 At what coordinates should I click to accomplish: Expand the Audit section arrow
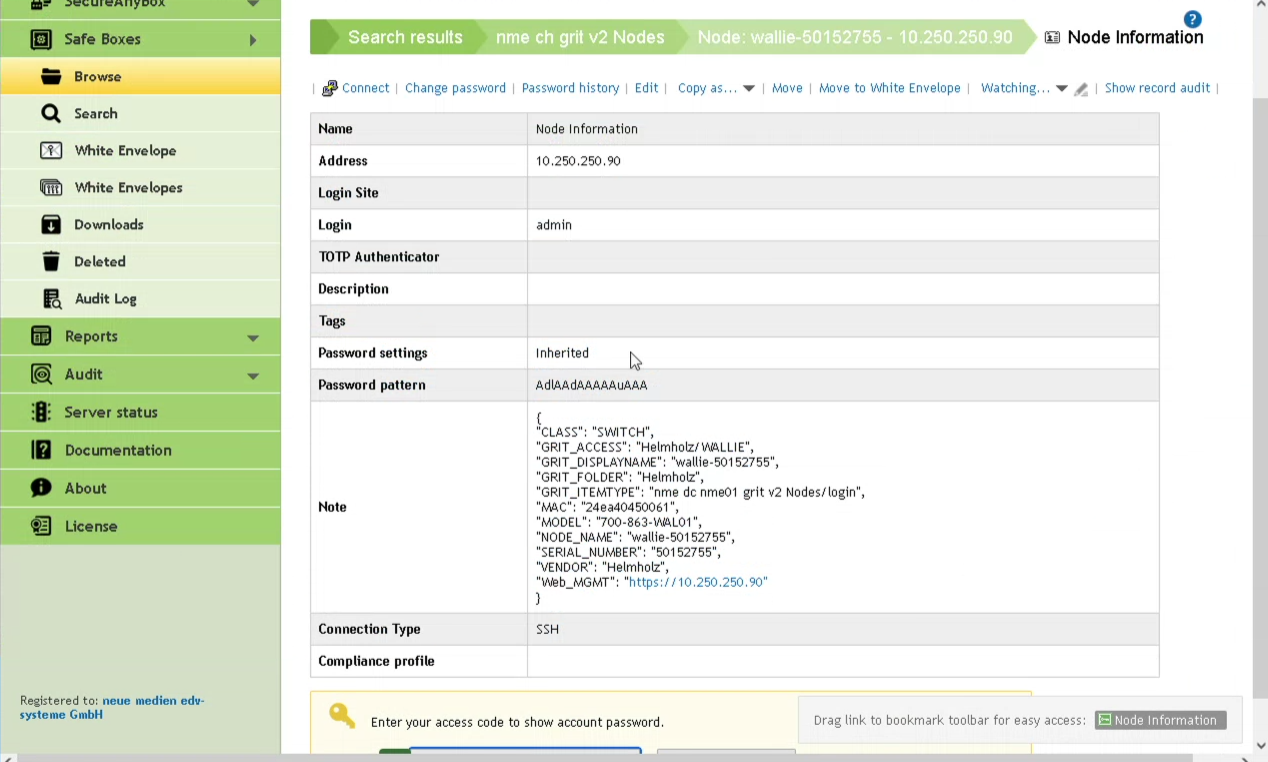coord(253,376)
